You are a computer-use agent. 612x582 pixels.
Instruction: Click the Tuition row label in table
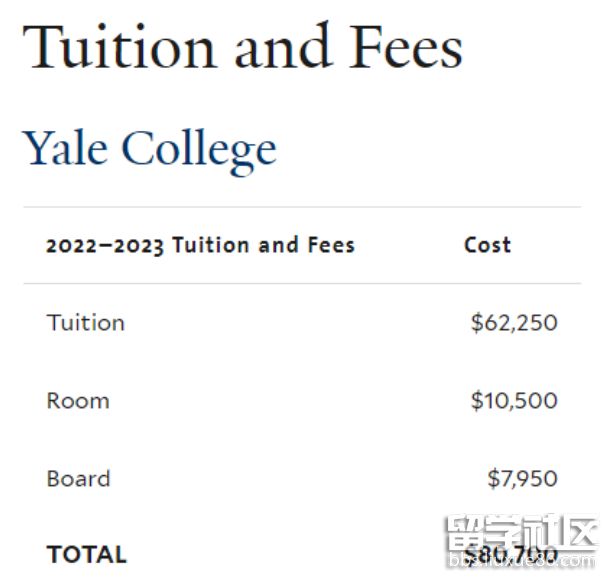click(x=86, y=323)
